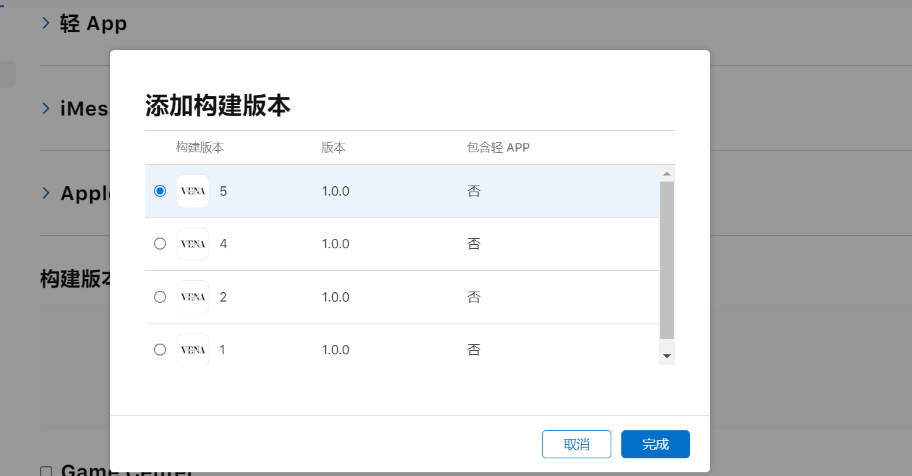Screen dimensions: 912x476
Task: Click the build list scrollbar thumb
Action: tap(667, 260)
